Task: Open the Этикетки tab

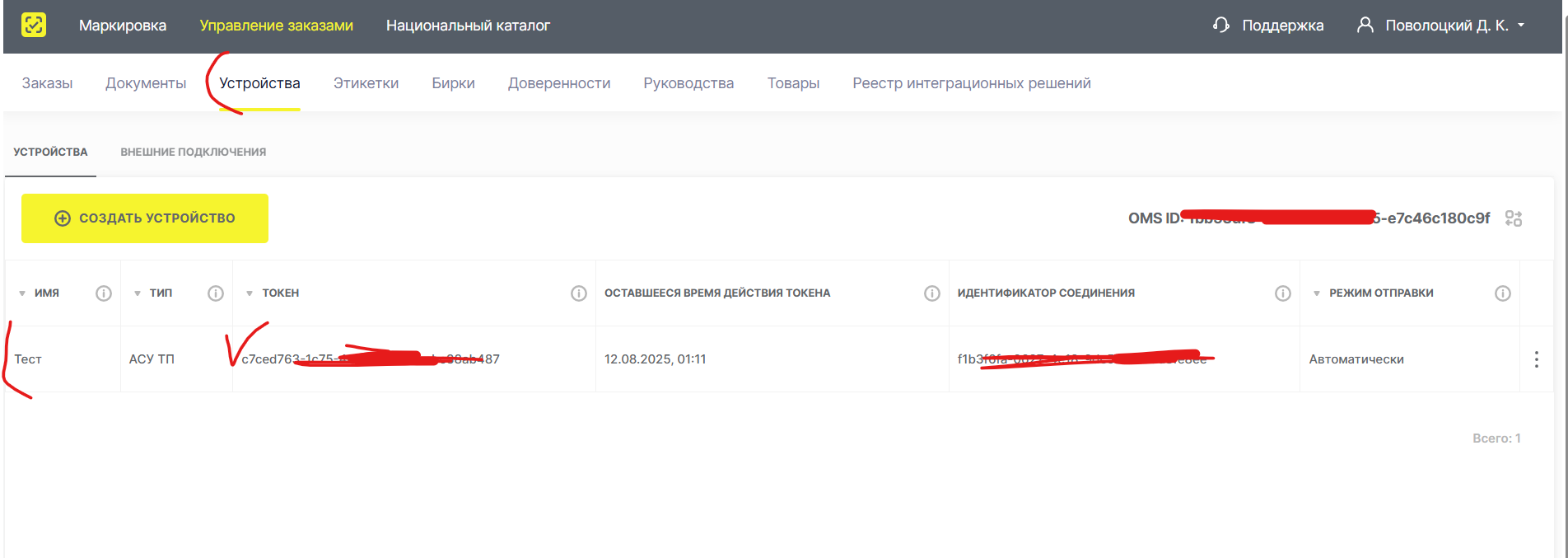Action: coord(366,83)
